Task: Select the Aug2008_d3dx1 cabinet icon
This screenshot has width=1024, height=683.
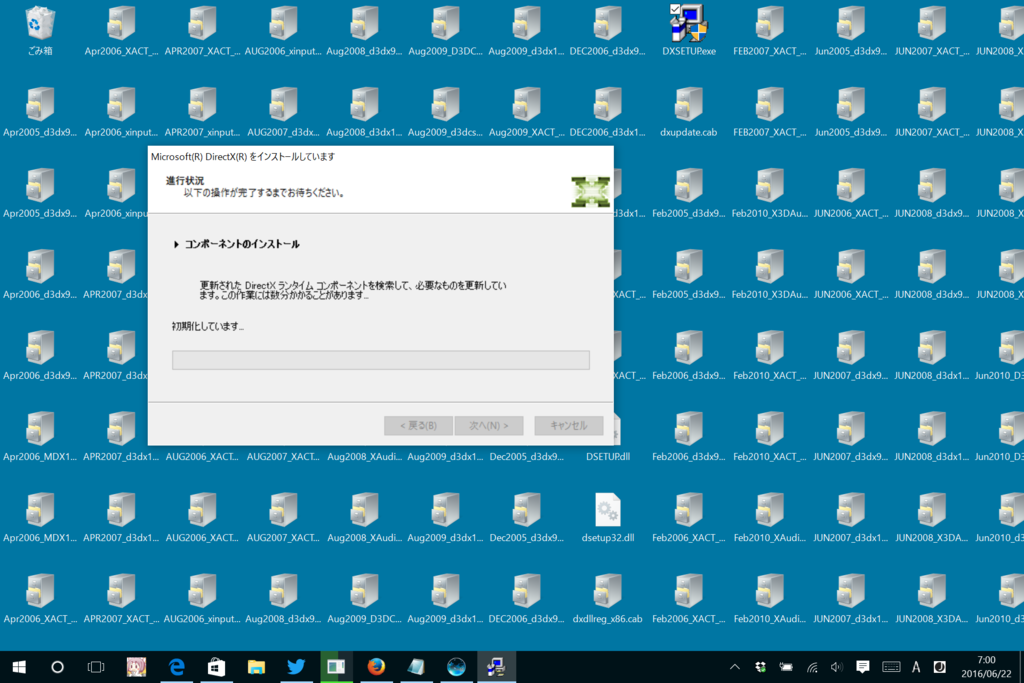Action: click(x=364, y=112)
